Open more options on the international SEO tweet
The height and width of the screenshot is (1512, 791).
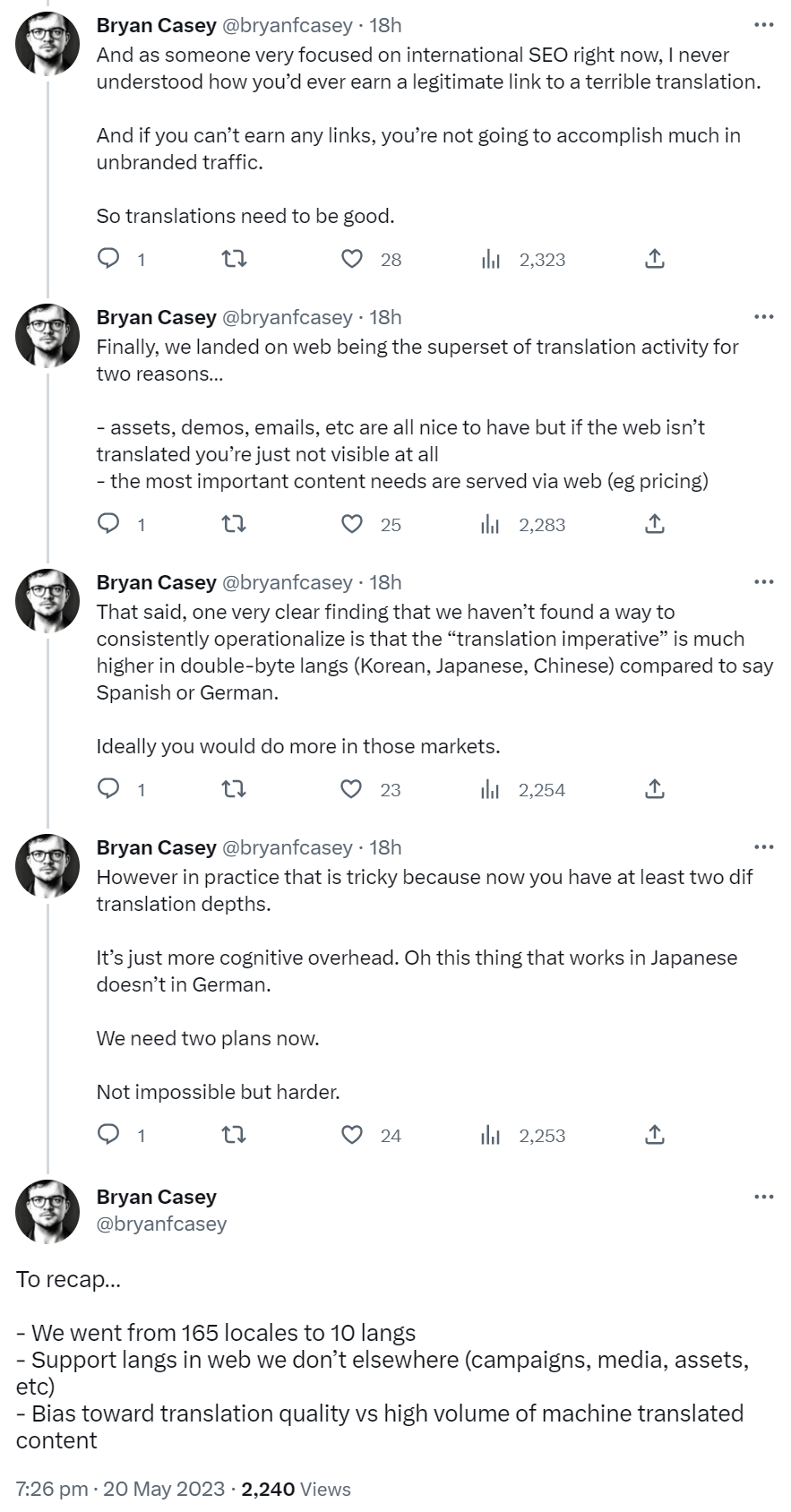pos(763,25)
